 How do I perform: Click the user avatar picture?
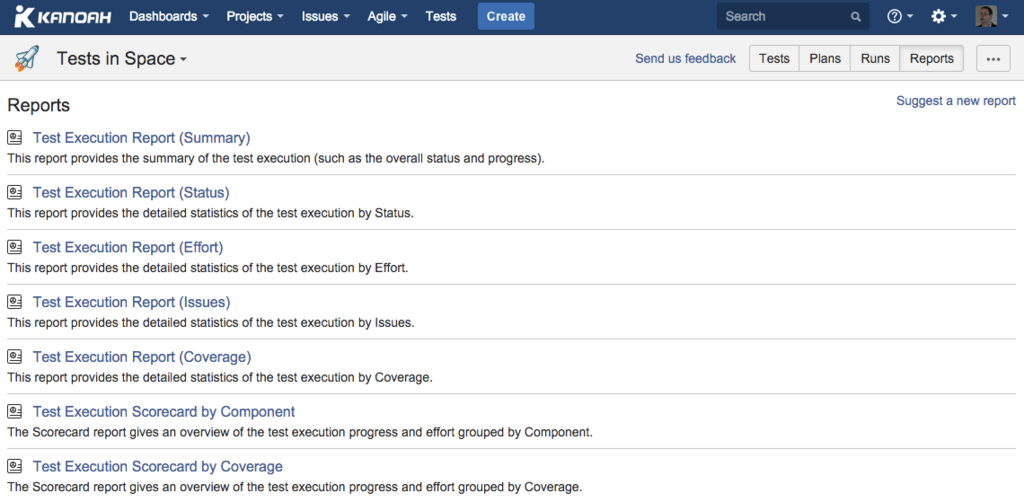pos(986,16)
